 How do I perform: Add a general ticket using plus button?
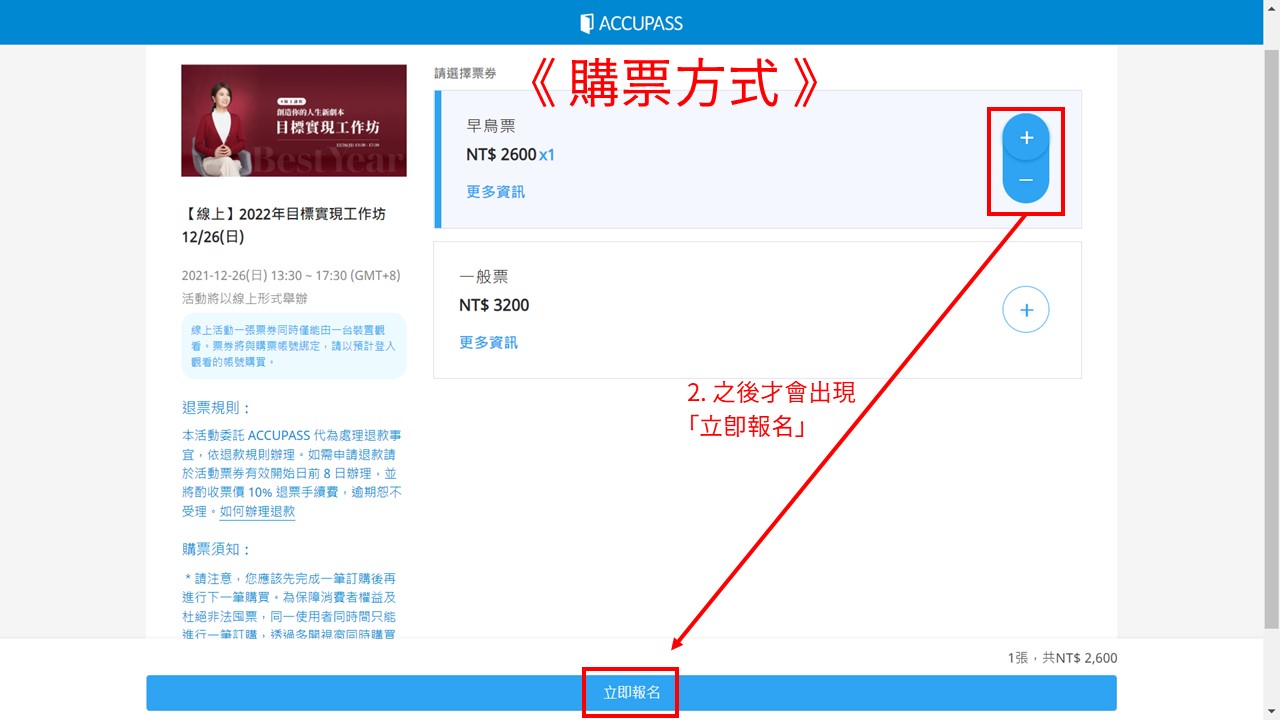click(1025, 310)
